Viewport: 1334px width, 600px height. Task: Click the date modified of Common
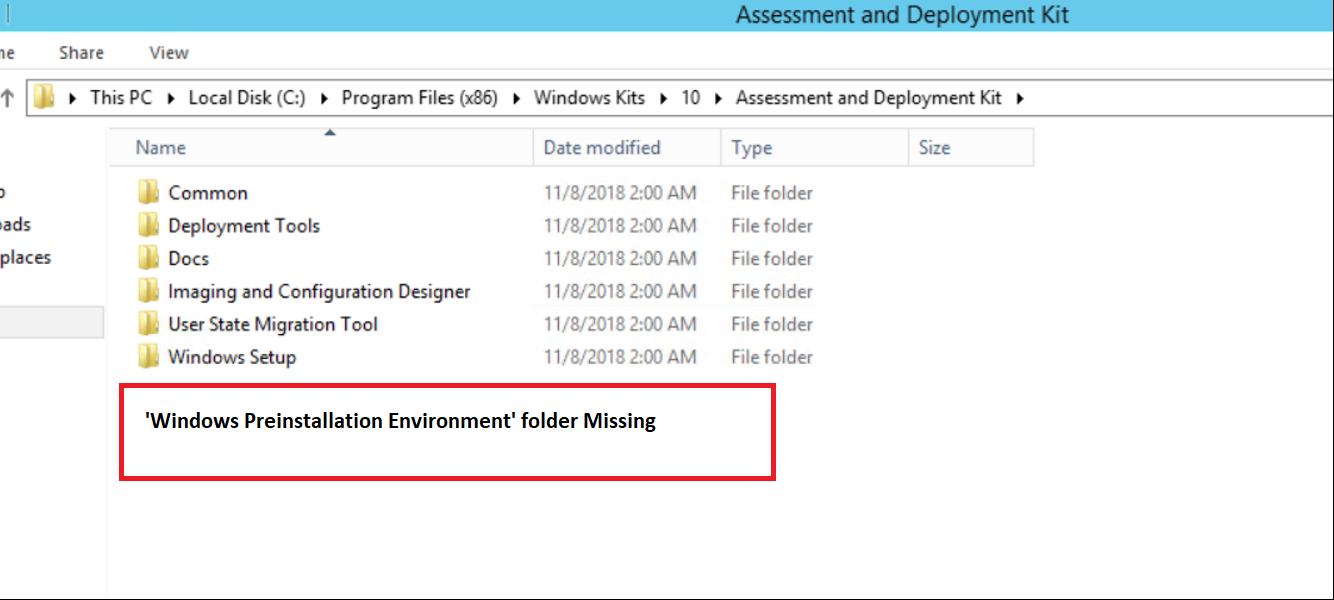coord(620,193)
